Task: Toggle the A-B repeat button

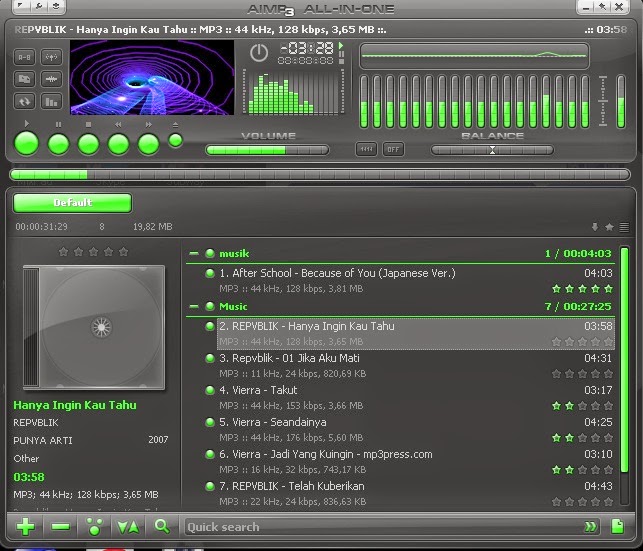Action: pyautogui.click(x=24, y=57)
